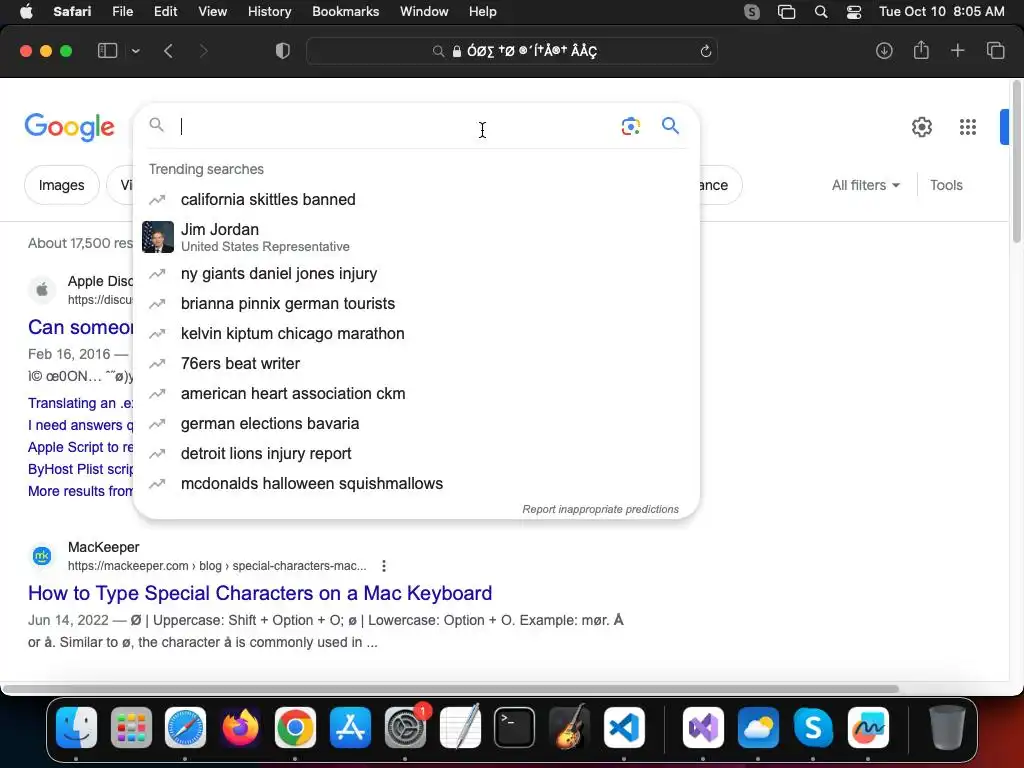Select the Jim Jordan suggestion
Screen dimensions: 1024x768
coord(417,237)
